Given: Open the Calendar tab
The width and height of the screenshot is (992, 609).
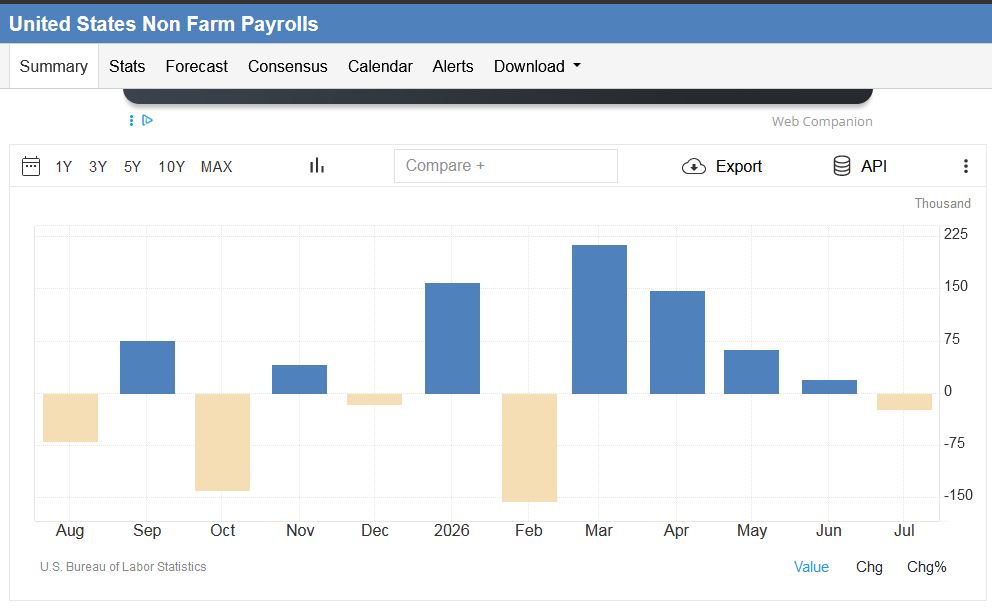Looking at the screenshot, I should [380, 66].
